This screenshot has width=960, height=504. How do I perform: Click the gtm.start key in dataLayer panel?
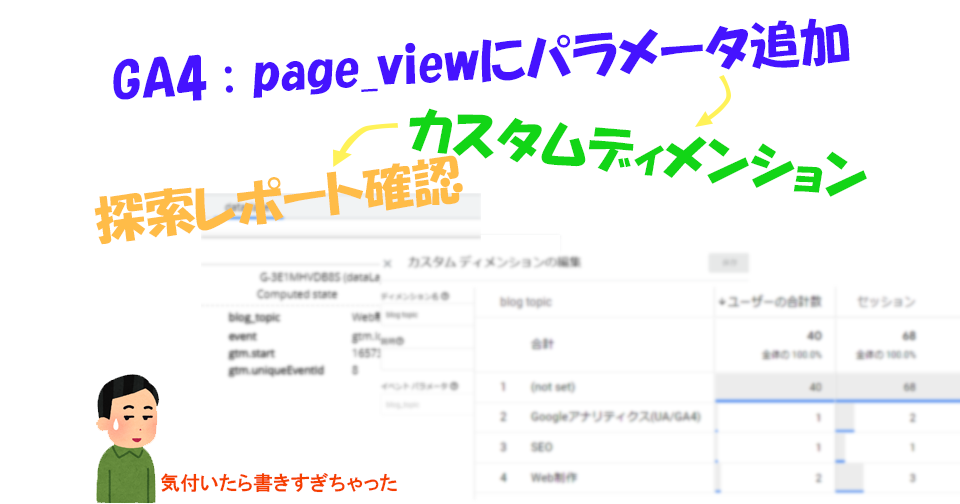(252, 353)
